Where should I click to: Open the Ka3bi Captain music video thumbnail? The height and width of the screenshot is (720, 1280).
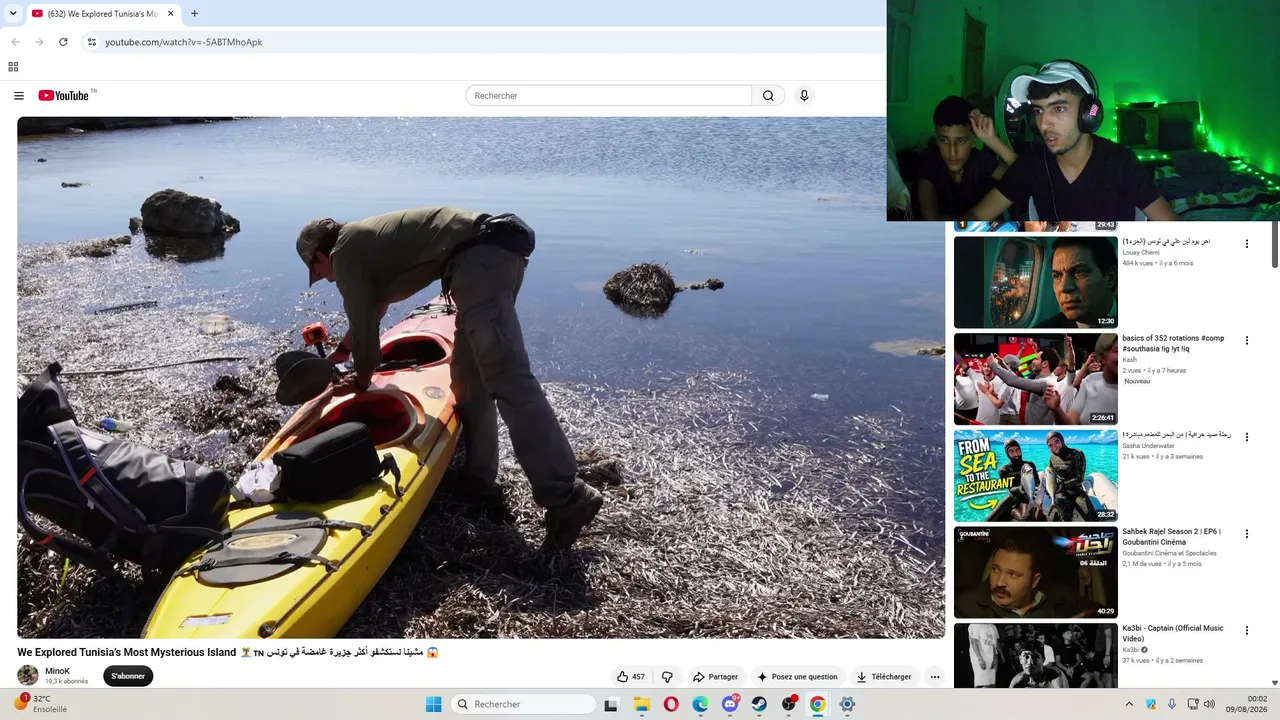pyautogui.click(x=1036, y=656)
